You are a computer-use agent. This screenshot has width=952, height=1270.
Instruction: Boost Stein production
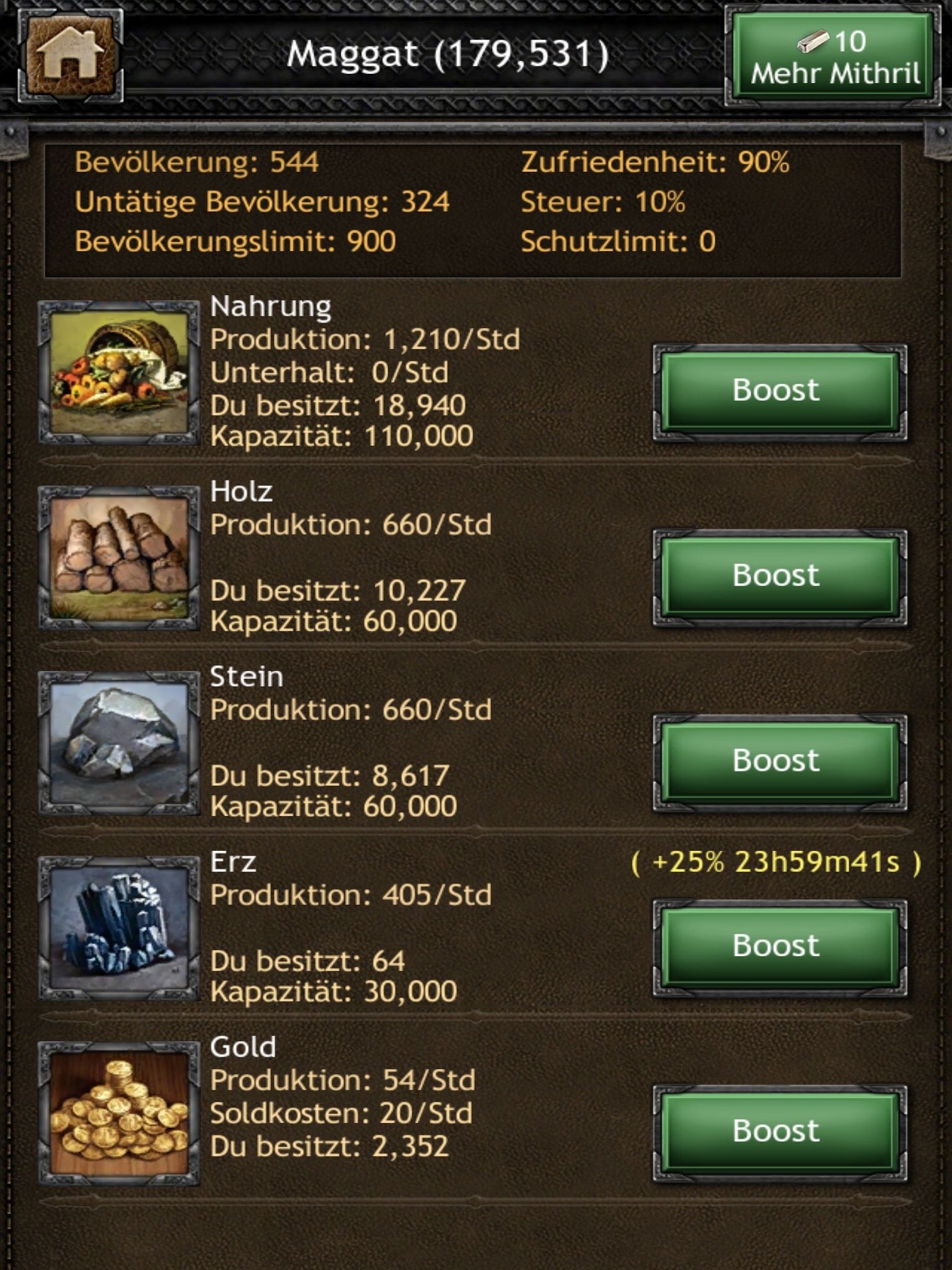point(780,763)
